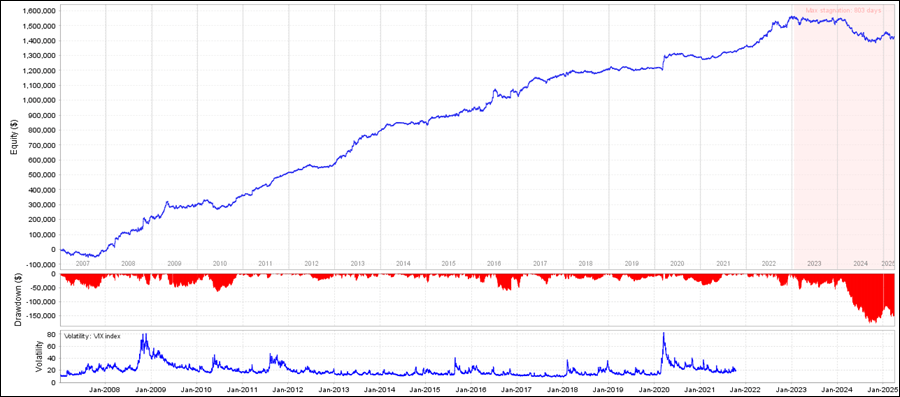900x397 pixels.
Task: Click the Jan-2012 date label
Action: pos(288,389)
